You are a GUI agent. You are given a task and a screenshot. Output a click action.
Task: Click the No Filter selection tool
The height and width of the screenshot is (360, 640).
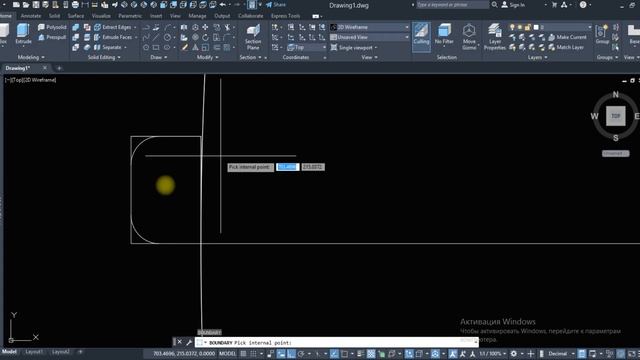(444, 34)
